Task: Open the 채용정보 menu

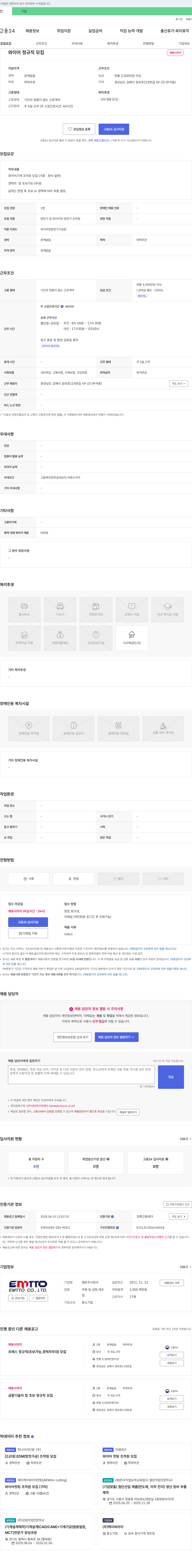Action: (x=32, y=30)
